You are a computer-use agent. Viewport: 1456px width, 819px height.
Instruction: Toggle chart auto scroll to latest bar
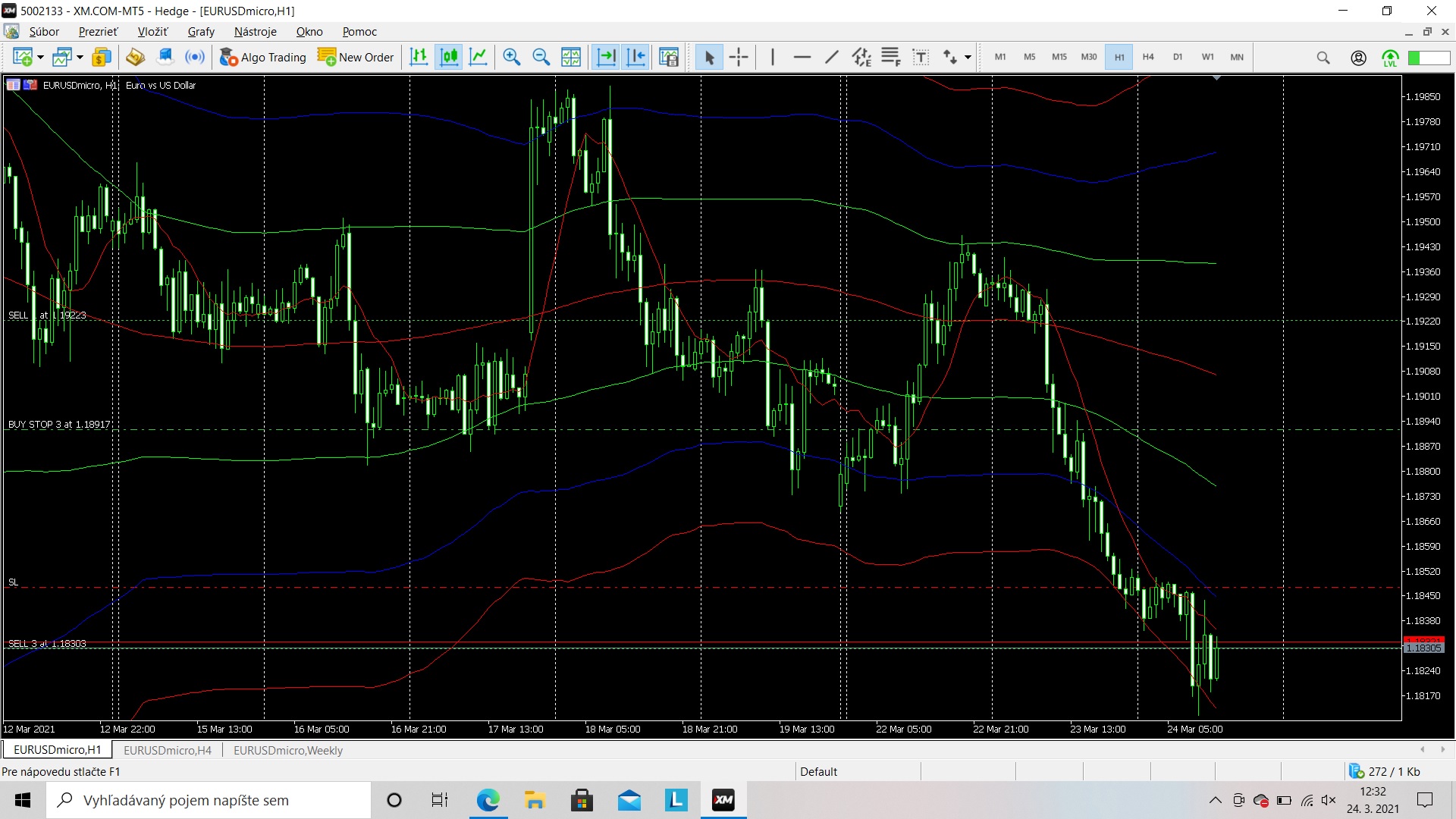606,57
